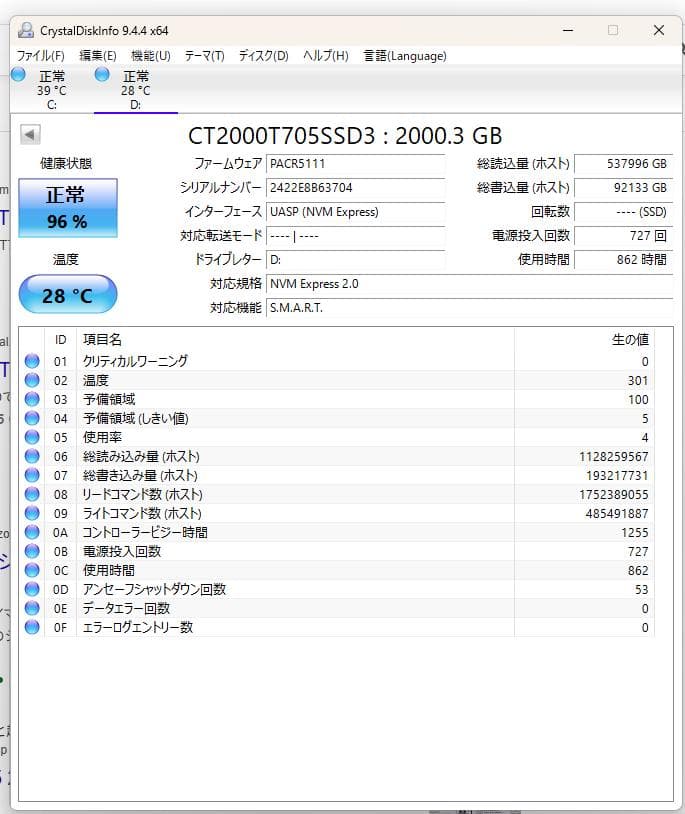This screenshot has width=685, height=814.
Task: Click the rotation rate value ---- (SSD)
Action: pyautogui.click(x=624, y=212)
